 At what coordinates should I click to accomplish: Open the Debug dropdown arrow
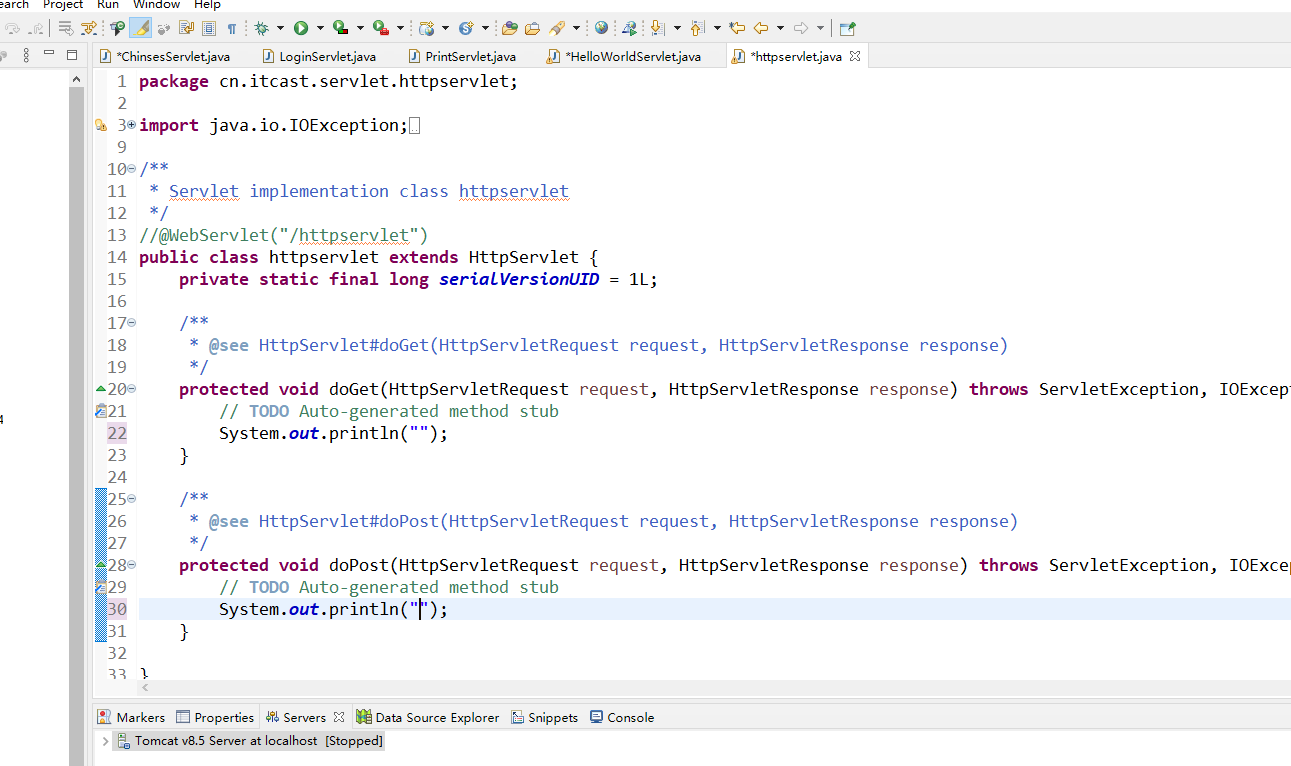coord(280,28)
